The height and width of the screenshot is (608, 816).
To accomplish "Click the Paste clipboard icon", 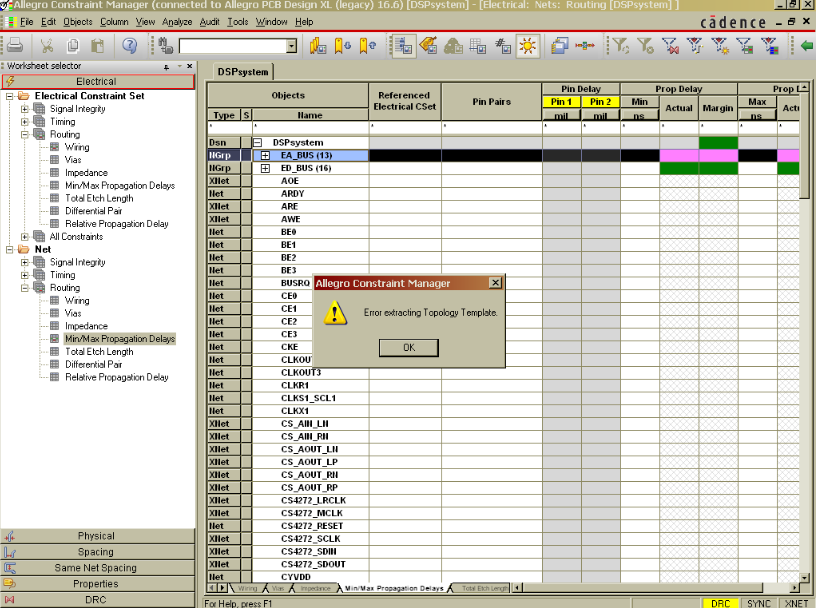I will pos(97,45).
